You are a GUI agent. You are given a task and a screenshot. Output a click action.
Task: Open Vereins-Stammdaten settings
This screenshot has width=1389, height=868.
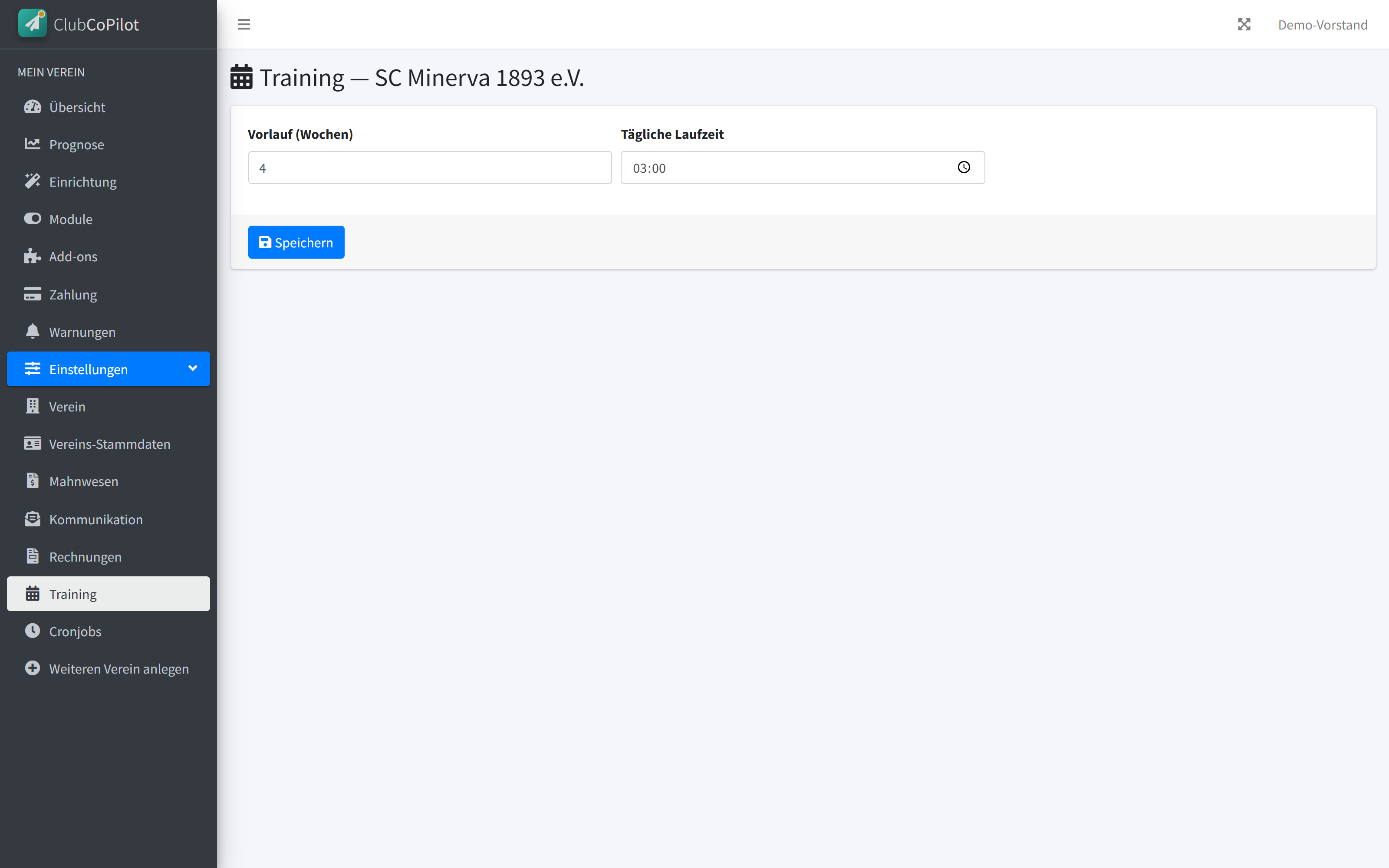[109, 443]
